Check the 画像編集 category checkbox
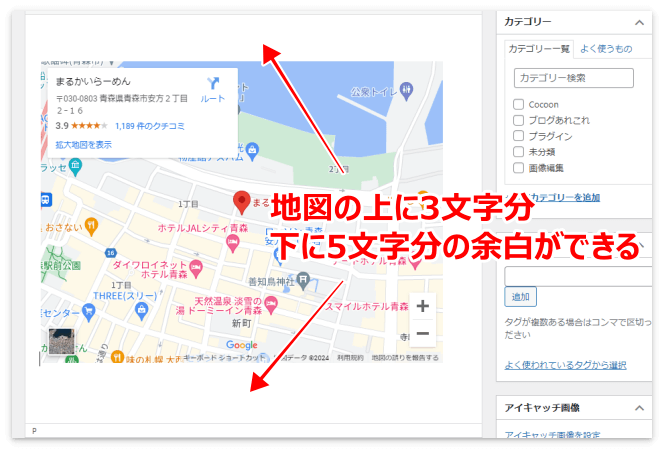Viewport: 664px width, 451px height. pos(518,168)
